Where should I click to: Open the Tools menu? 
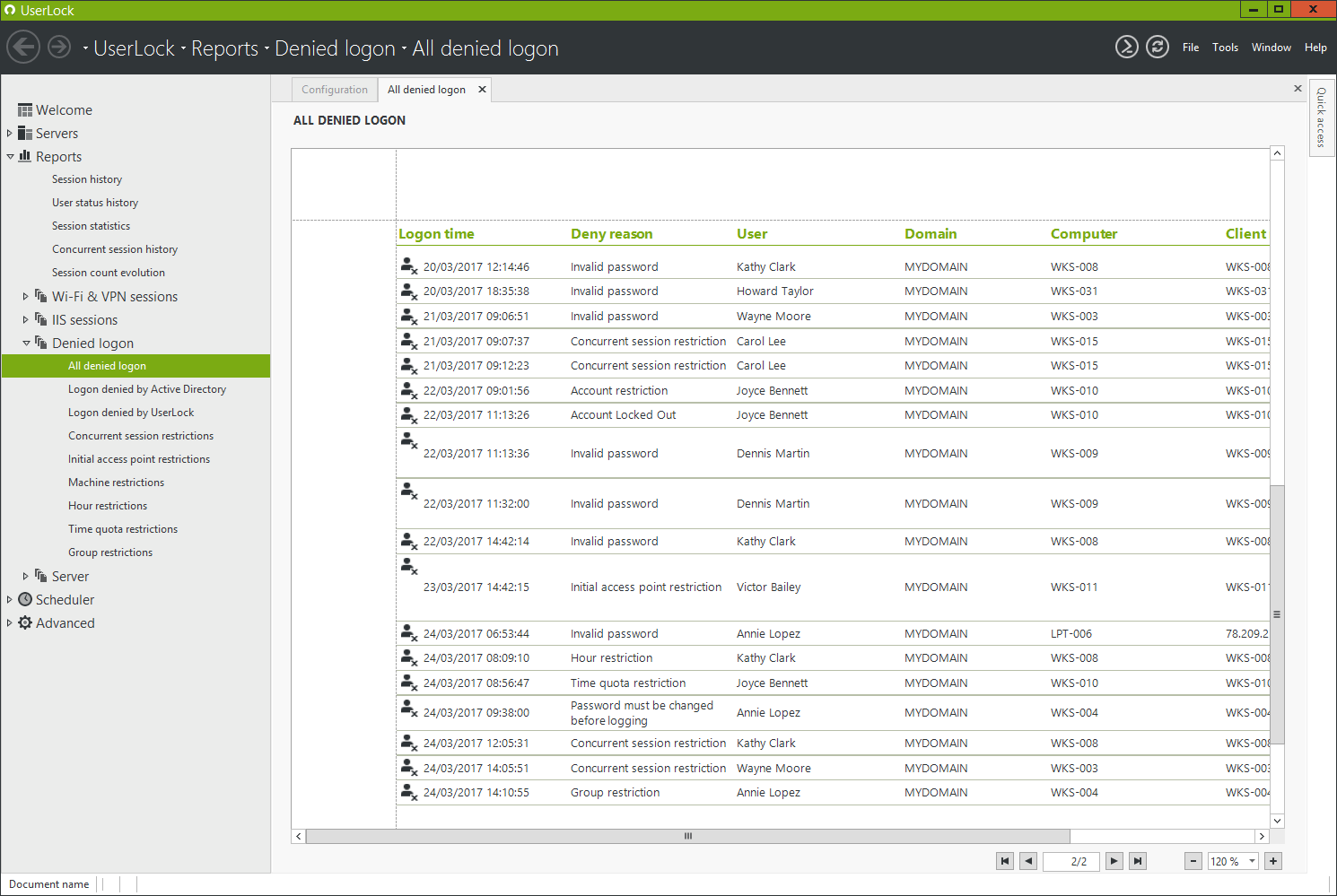(x=1225, y=48)
